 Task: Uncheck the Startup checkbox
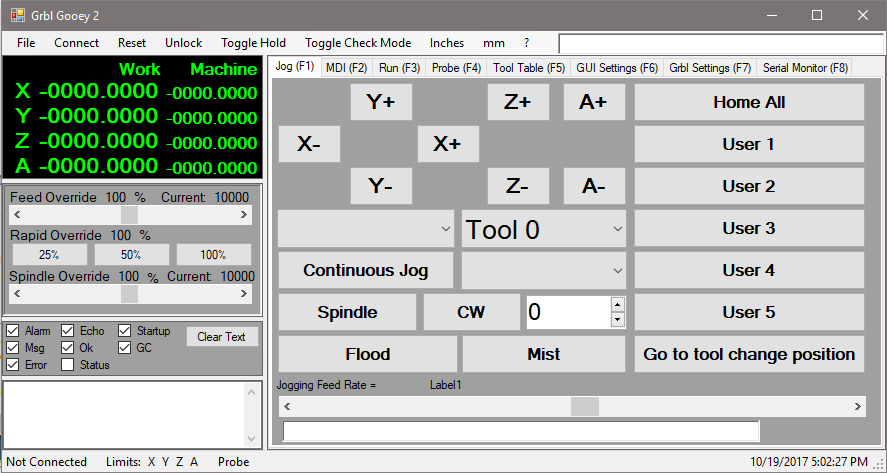(124, 330)
